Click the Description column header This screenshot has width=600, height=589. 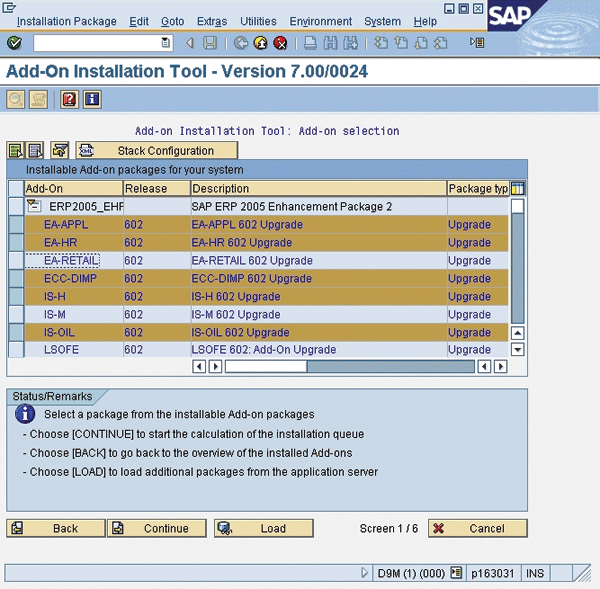tap(319, 188)
